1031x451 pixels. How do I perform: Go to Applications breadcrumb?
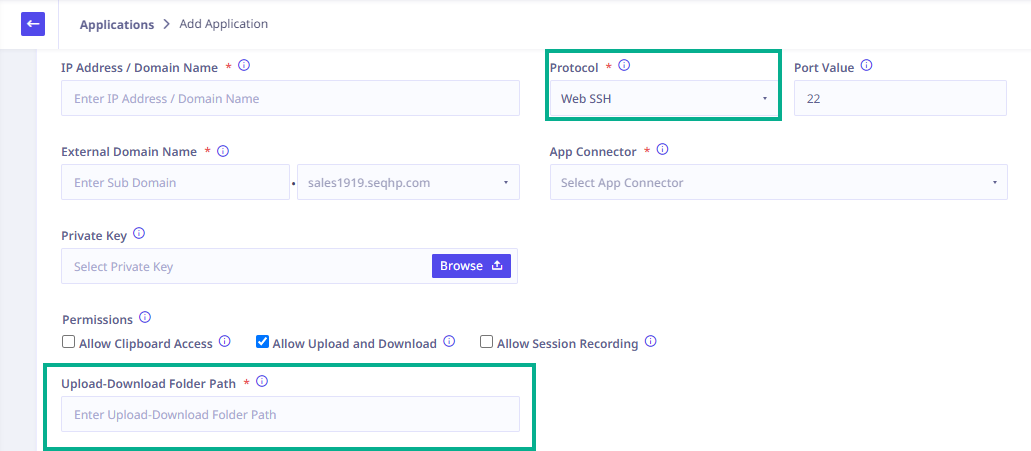(117, 24)
